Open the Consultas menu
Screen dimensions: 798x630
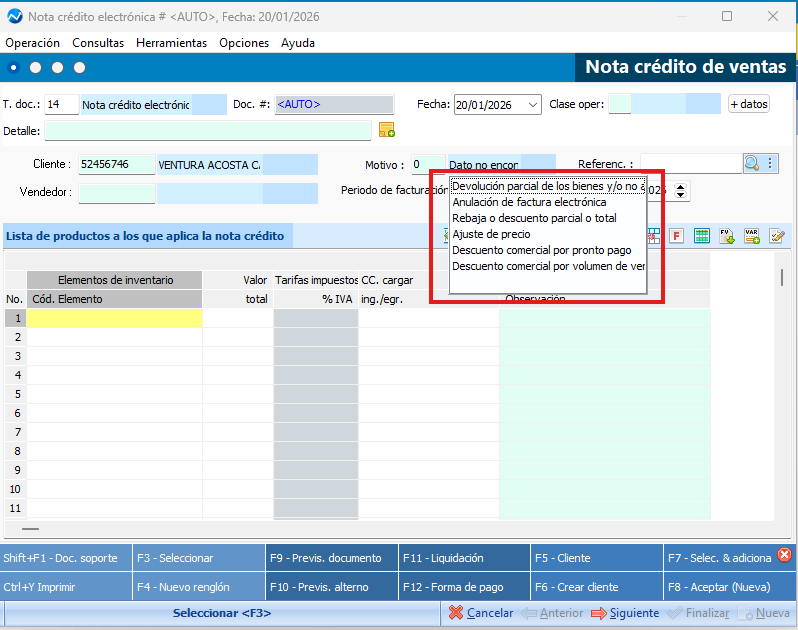click(98, 43)
